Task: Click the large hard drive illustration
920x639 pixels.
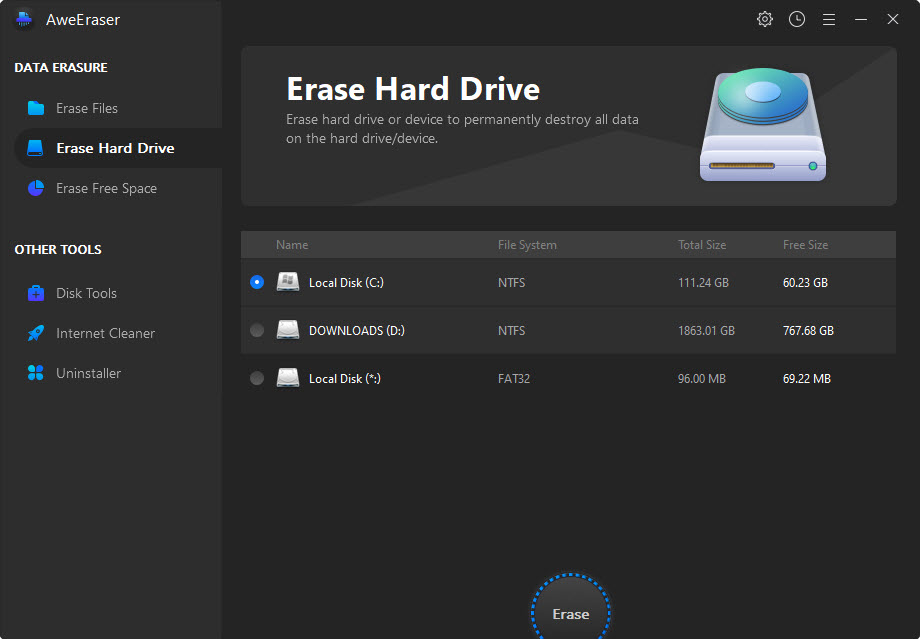Action: [763, 124]
